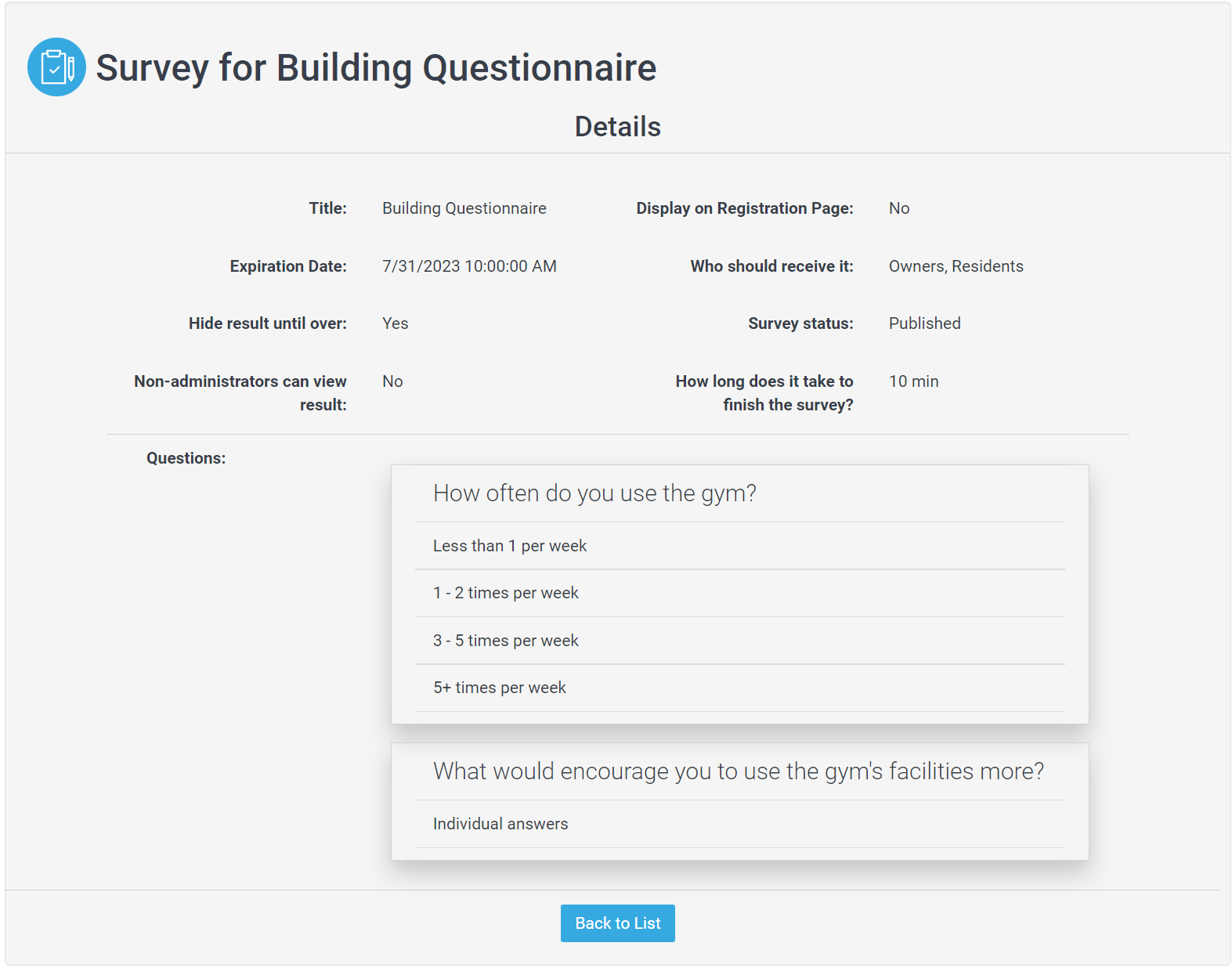Select '5+ times per week' answer
This screenshot has height=968, width=1232.
(739, 688)
